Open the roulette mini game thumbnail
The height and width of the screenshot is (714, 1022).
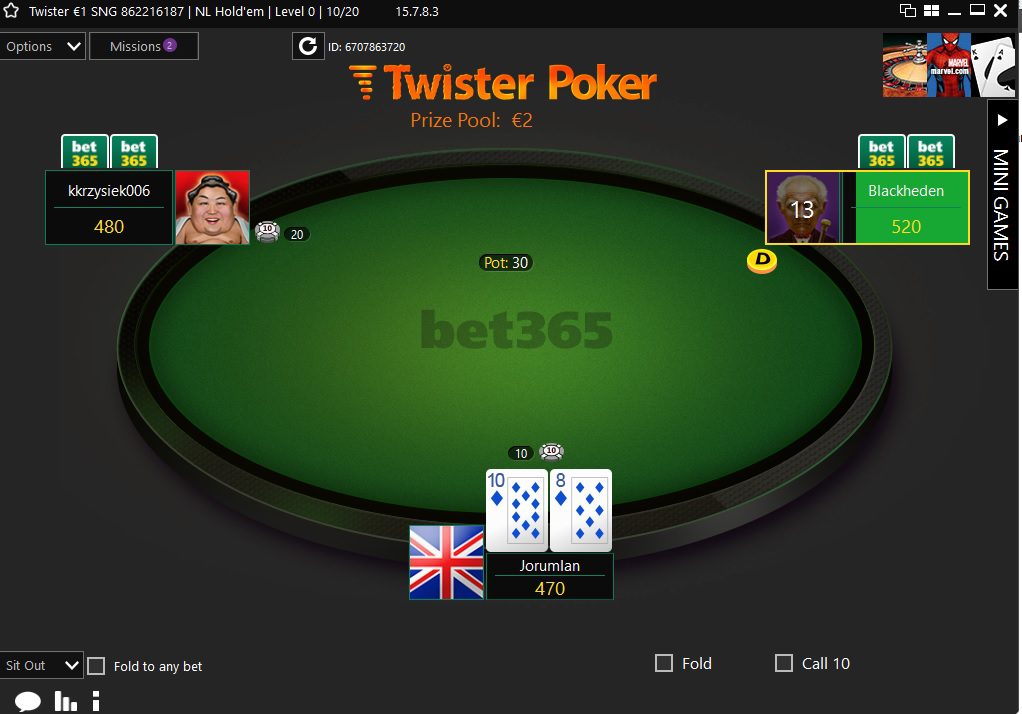[x=905, y=65]
